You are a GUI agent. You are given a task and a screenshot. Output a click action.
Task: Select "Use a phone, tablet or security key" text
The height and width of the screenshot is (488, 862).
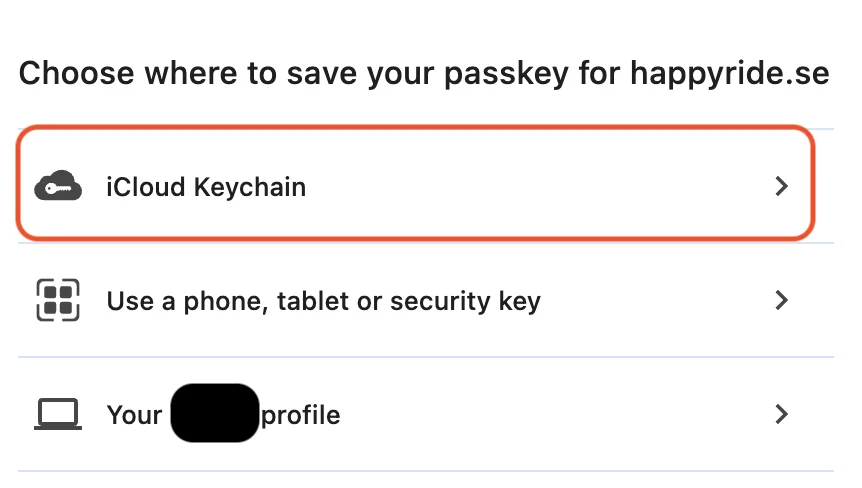coord(323,301)
